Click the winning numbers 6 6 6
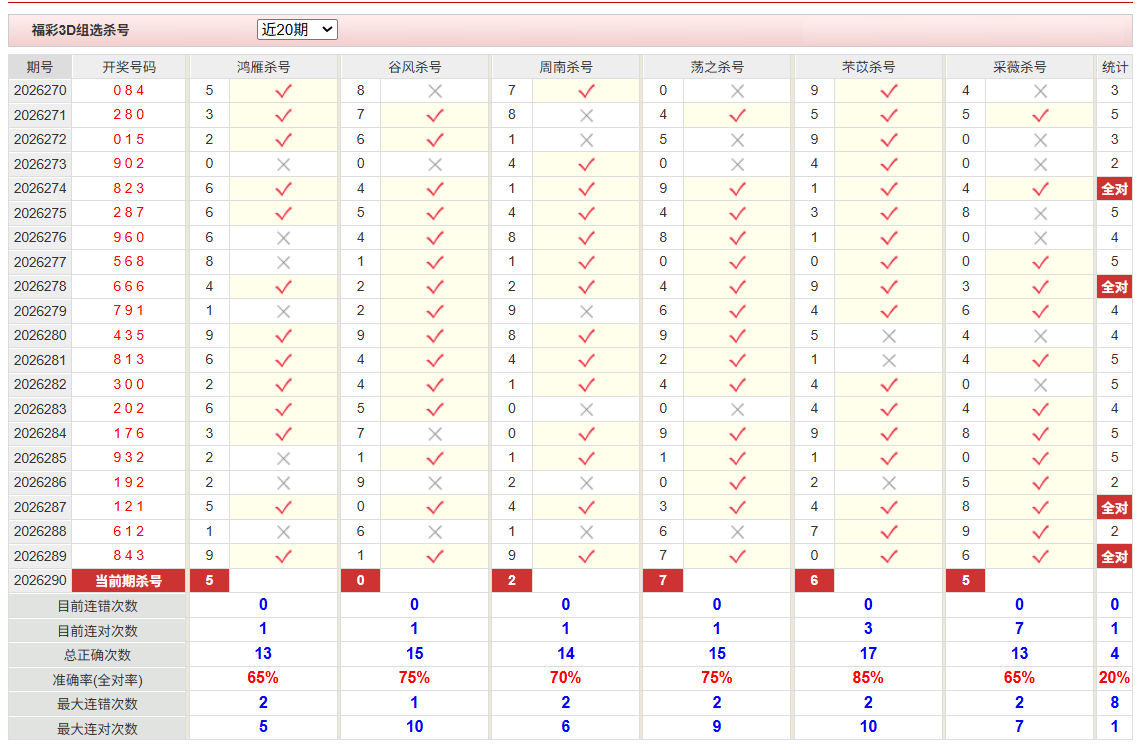The image size is (1144, 750). tap(128, 287)
